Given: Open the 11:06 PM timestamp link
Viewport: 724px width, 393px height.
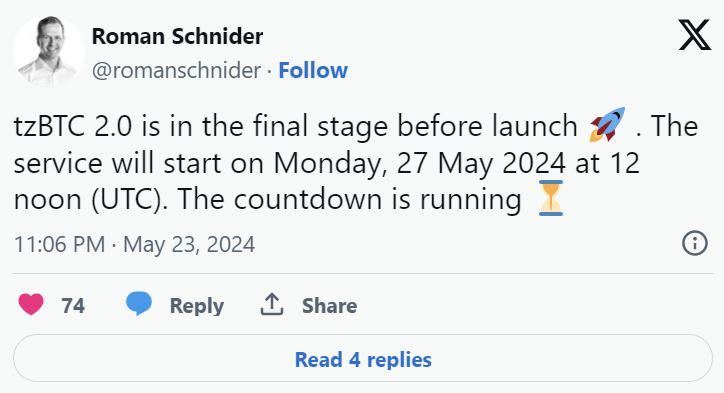Looking at the screenshot, I should pos(60,244).
